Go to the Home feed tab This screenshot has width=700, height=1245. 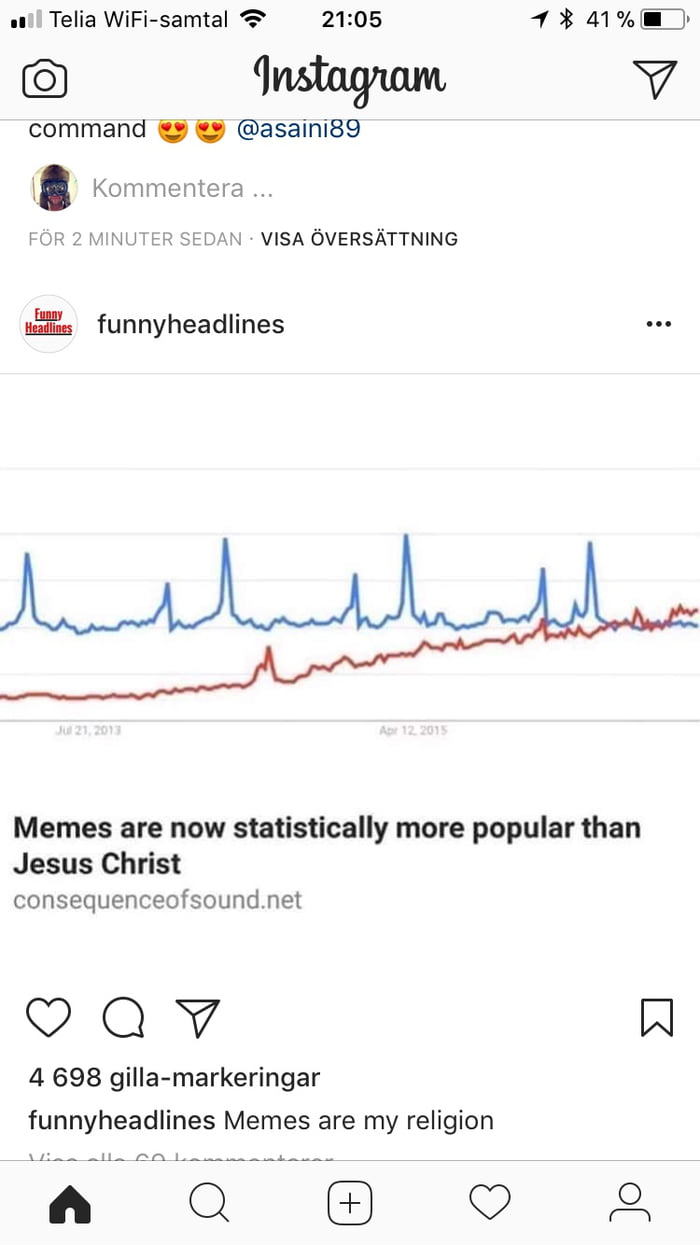(70, 1203)
